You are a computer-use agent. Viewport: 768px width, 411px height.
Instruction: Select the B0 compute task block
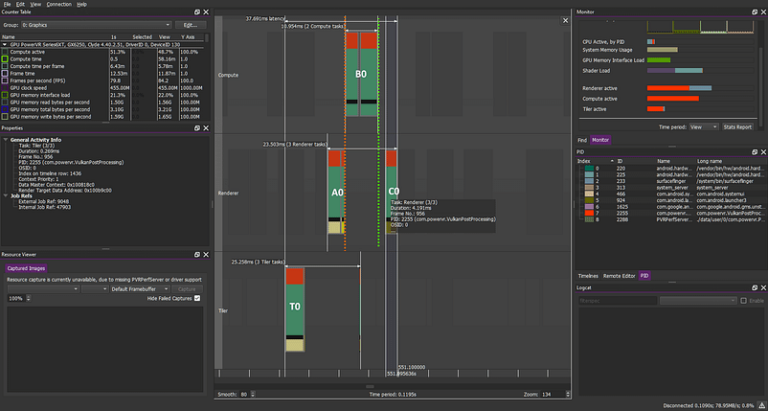(361, 74)
